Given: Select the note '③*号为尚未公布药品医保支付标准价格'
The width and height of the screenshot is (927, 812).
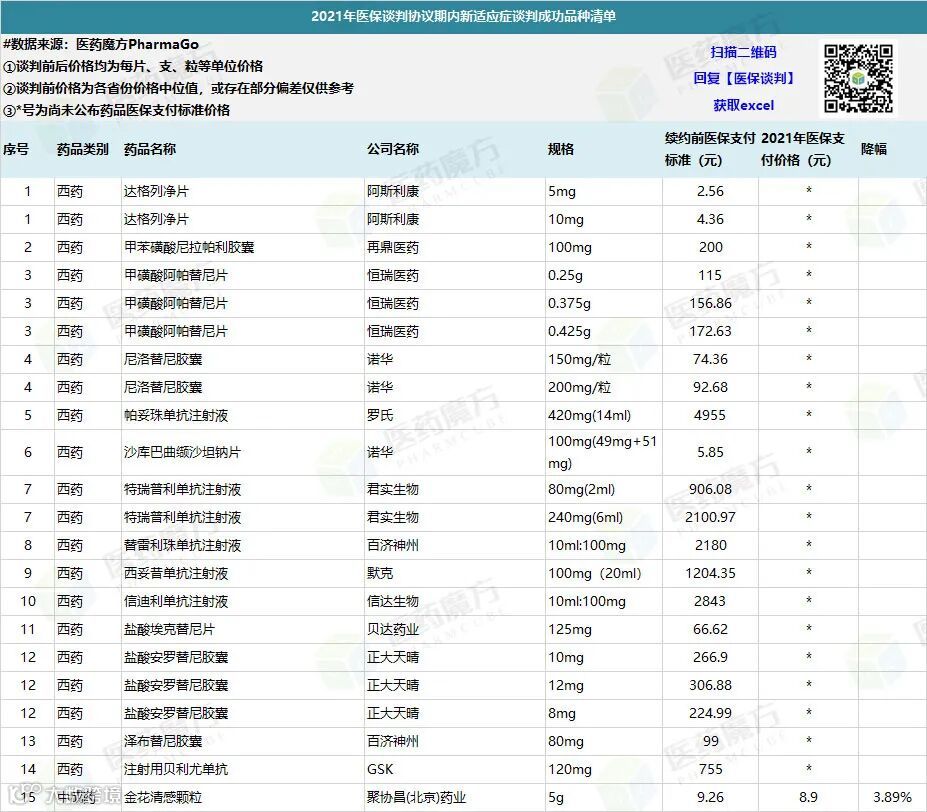Looking at the screenshot, I should pos(116,110).
